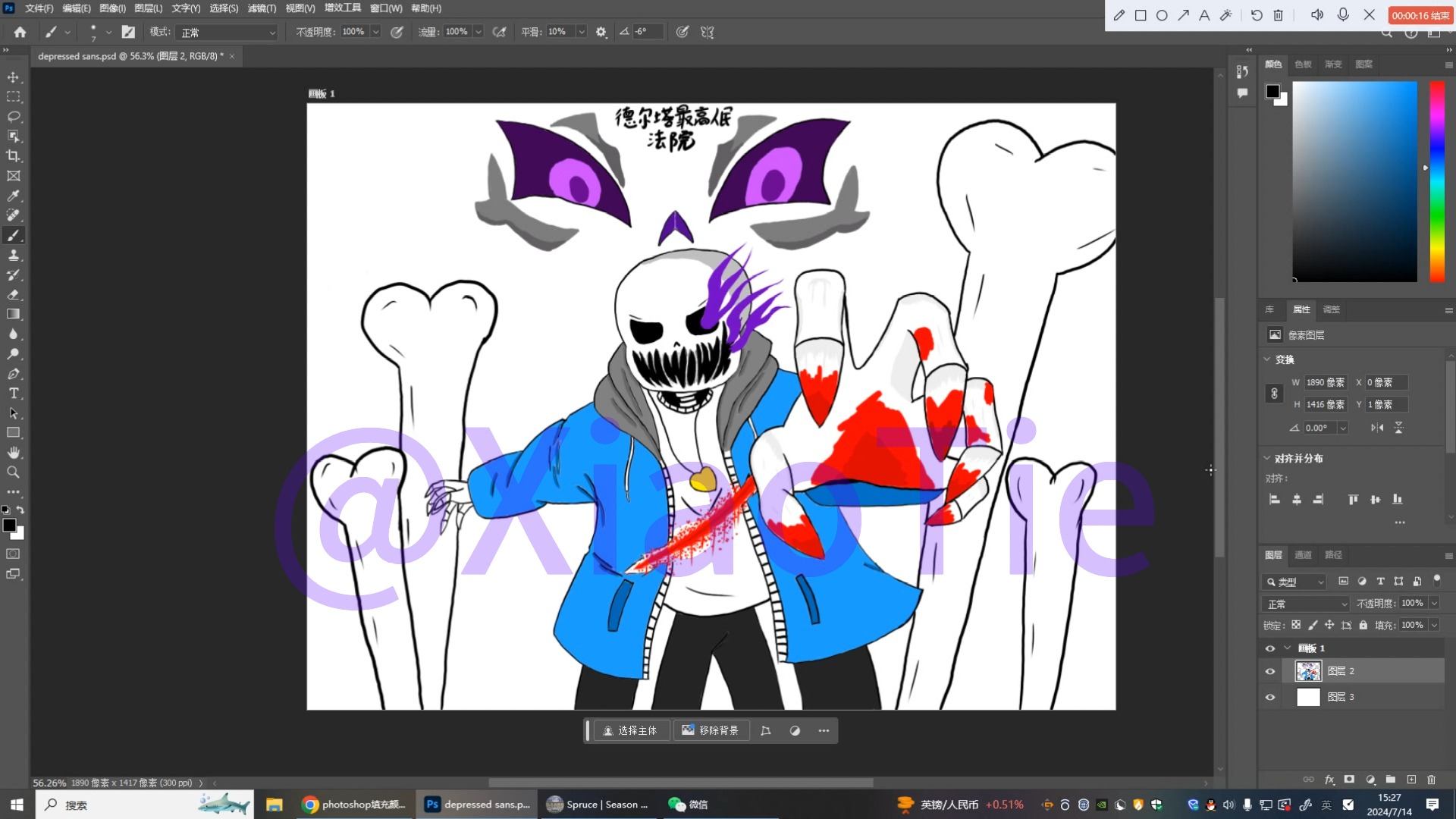Go to the Photoshop Home screen
The height and width of the screenshot is (819, 1456).
20,32
